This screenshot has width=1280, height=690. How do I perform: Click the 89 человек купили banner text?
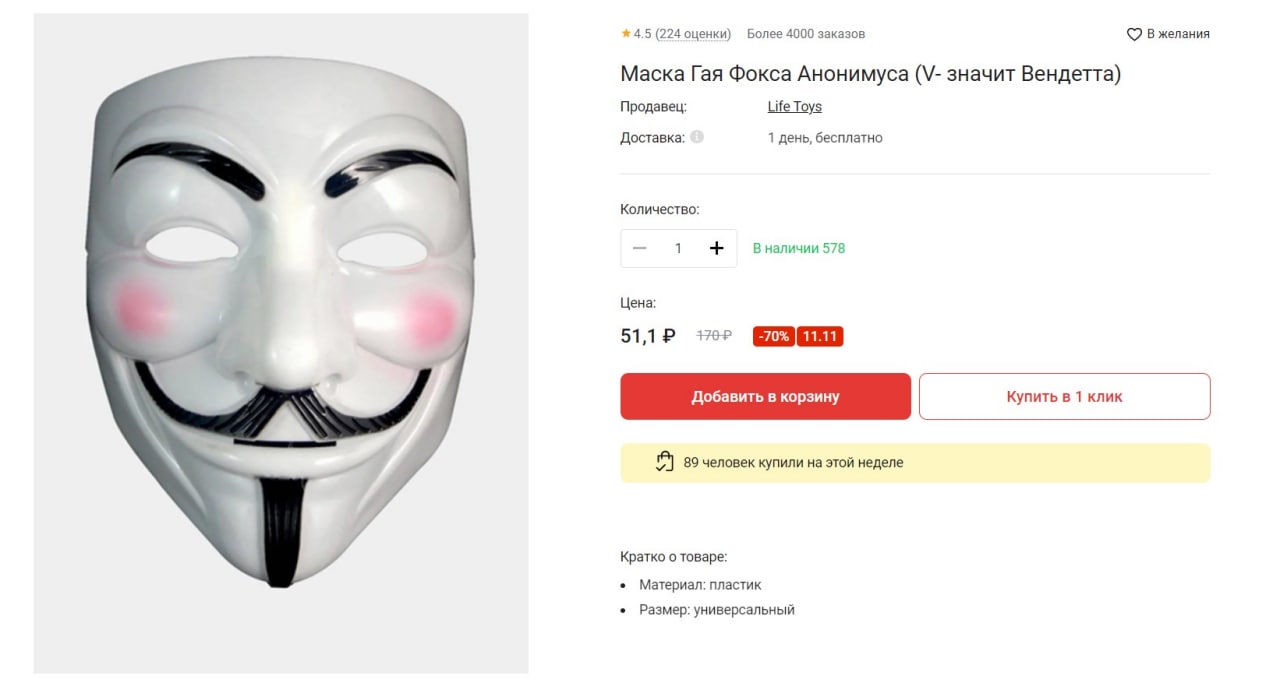pos(793,462)
